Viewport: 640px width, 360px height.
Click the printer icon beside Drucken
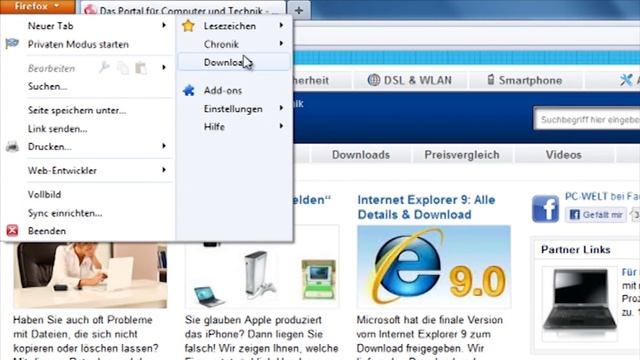[12, 147]
